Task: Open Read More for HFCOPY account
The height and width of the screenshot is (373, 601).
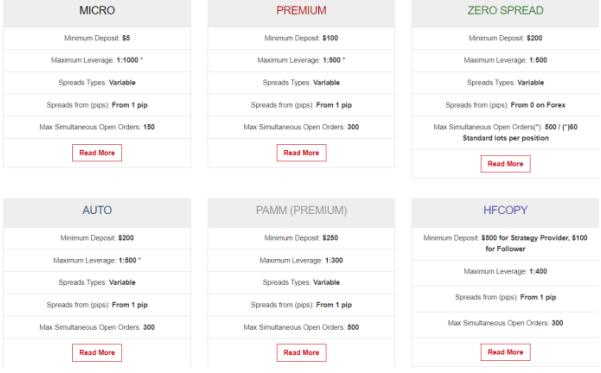Action: pos(505,352)
